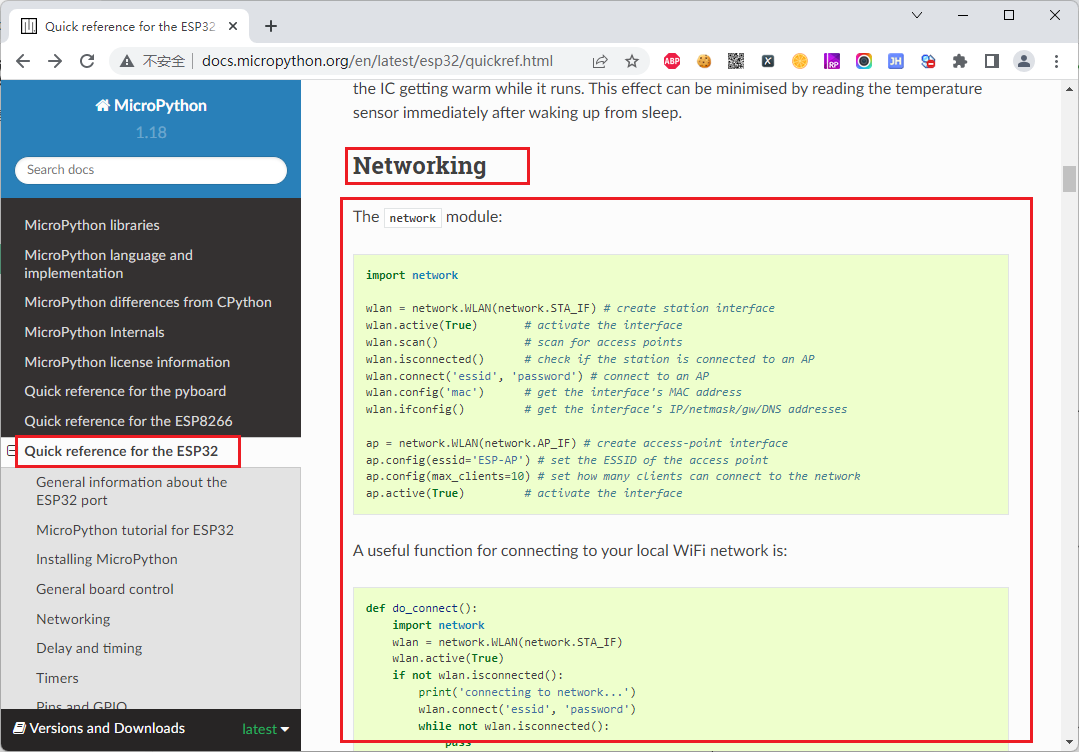The image size is (1079, 752).
Task: Open the QR code extension
Action: pos(736,61)
